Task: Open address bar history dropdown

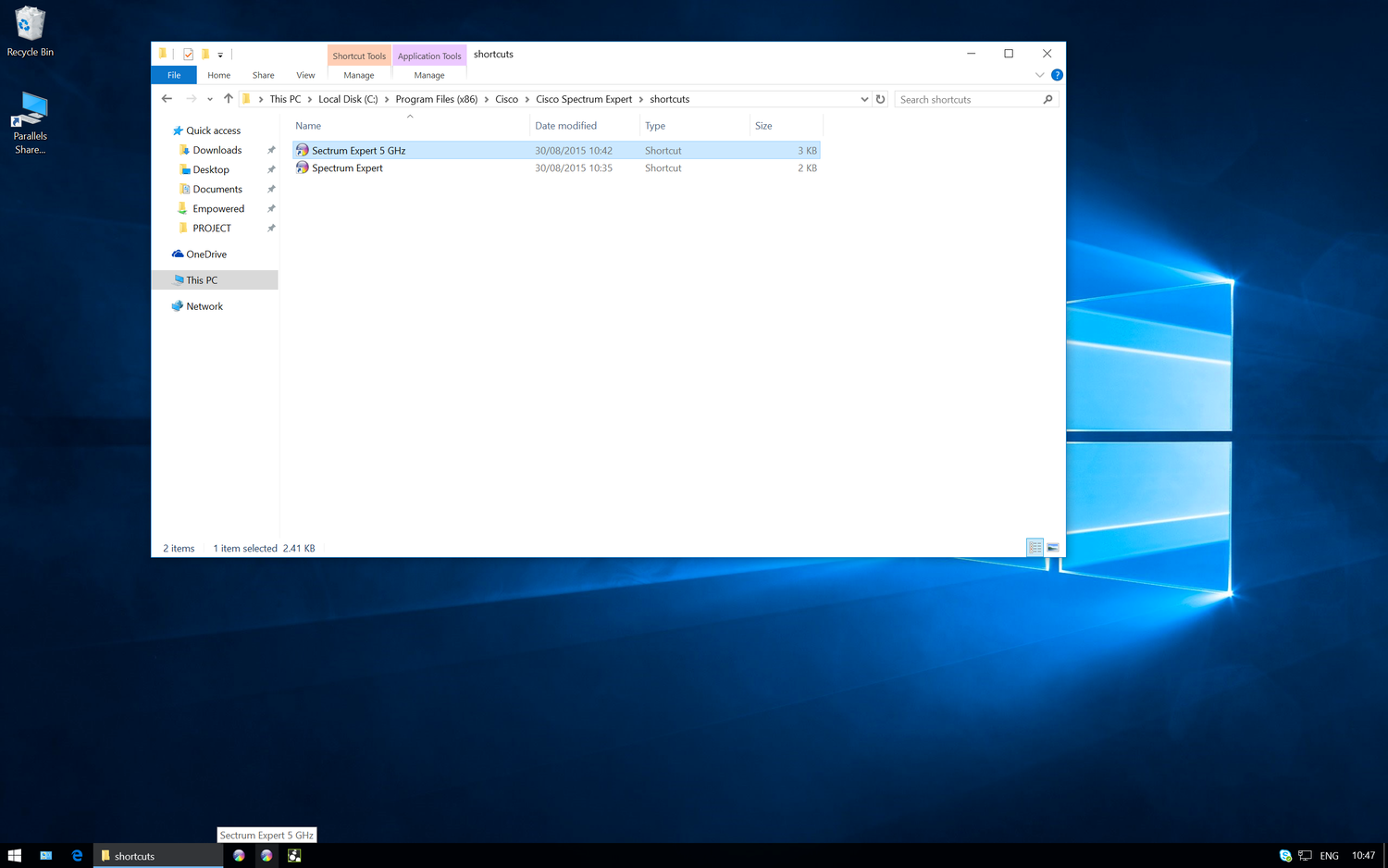Action: [x=864, y=99]
